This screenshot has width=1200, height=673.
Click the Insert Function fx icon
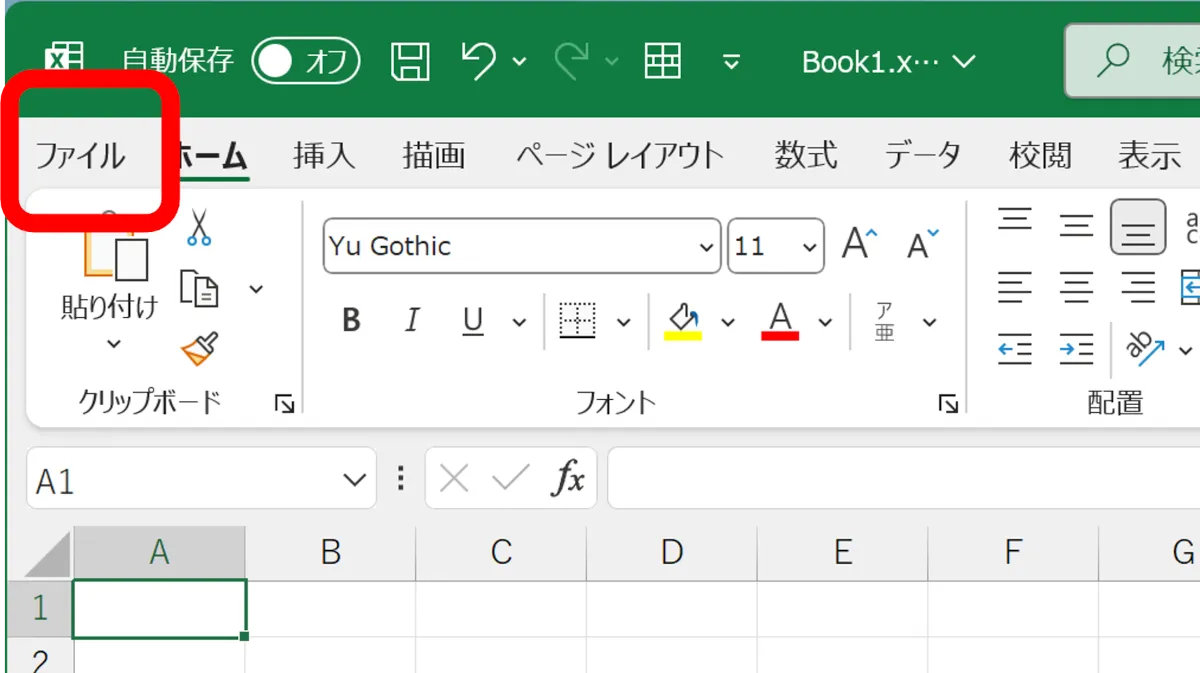coord(568,479)
